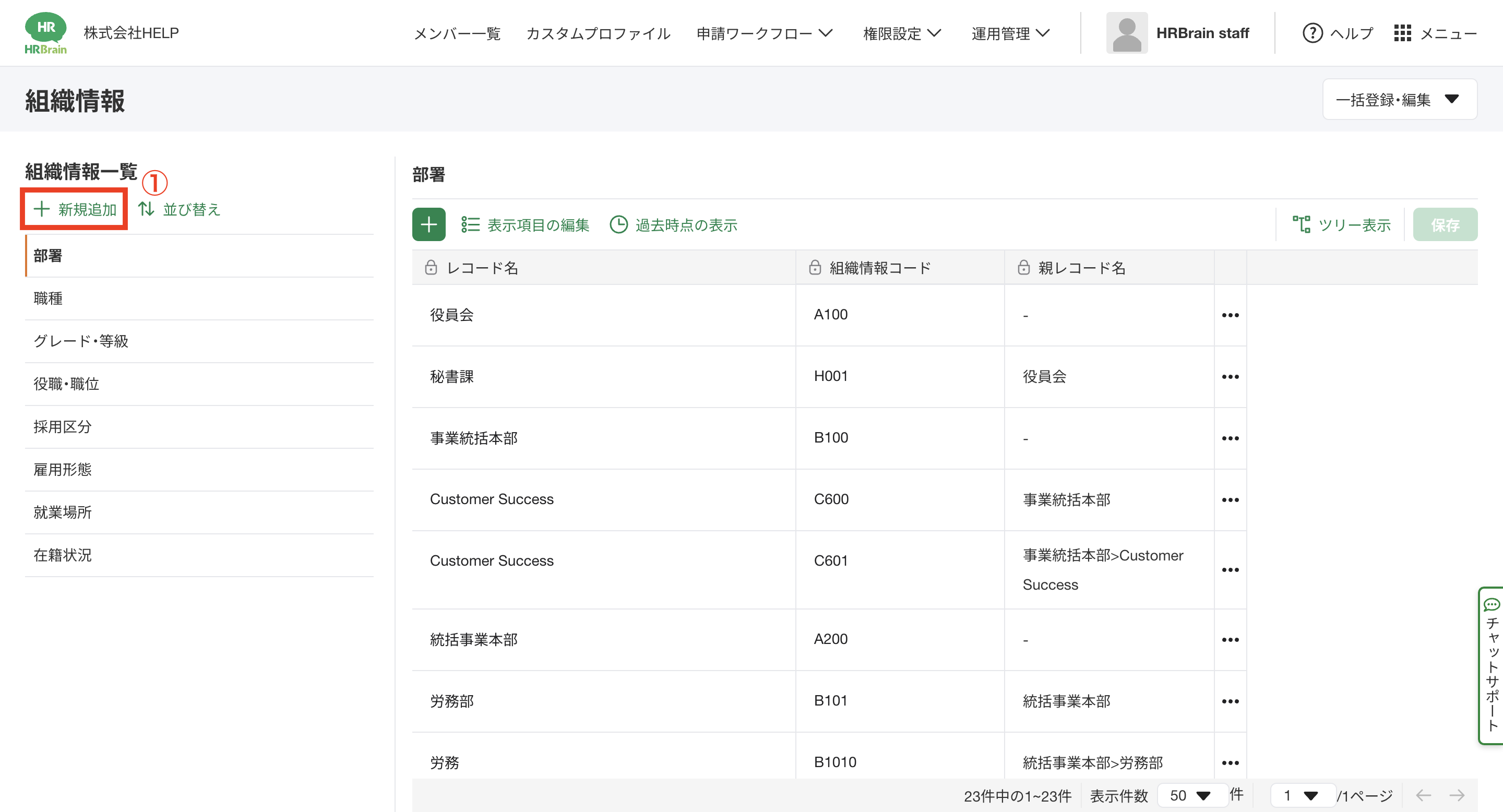
Task: Select 職種 in the organization list
Action: point(199,298)
